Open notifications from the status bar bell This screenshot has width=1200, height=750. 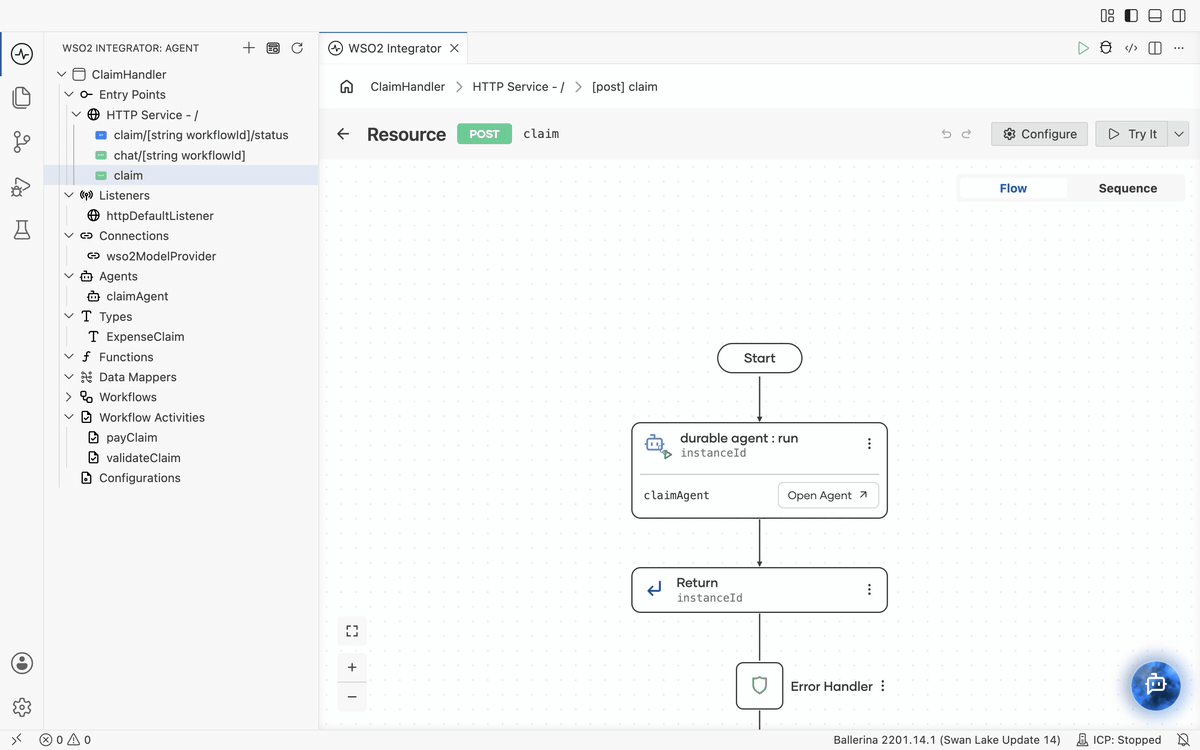click(1182, 740)
